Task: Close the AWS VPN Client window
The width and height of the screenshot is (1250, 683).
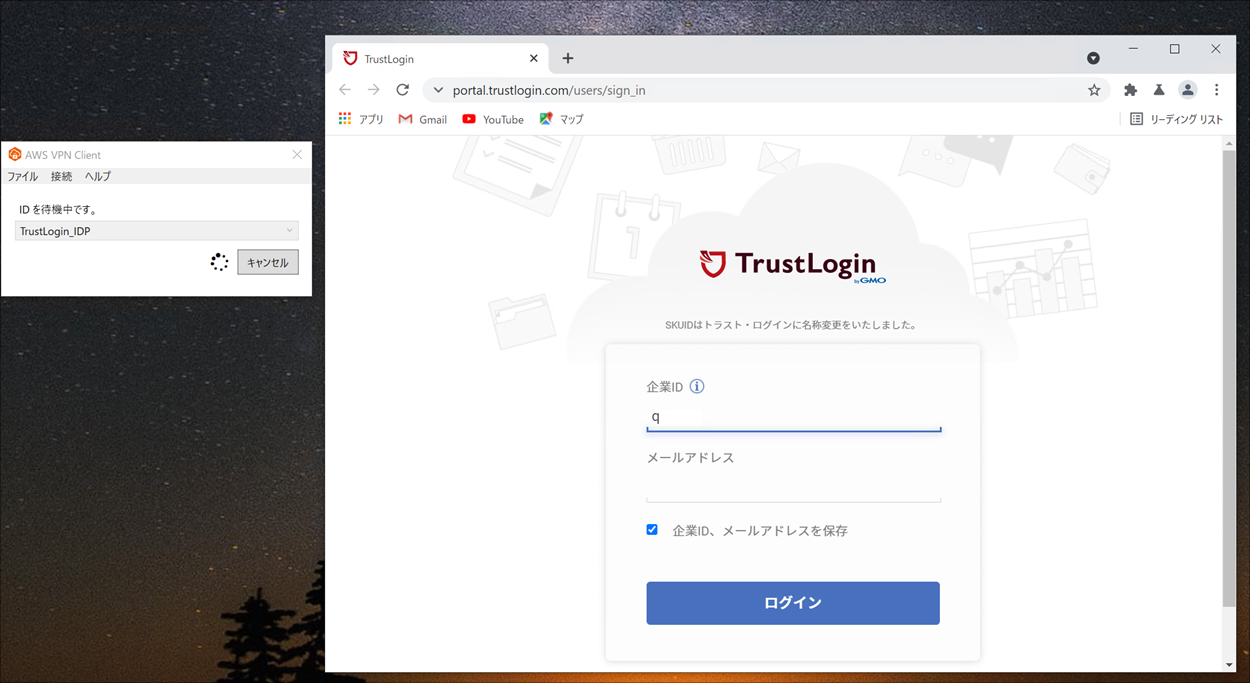Action: point(297,155)
